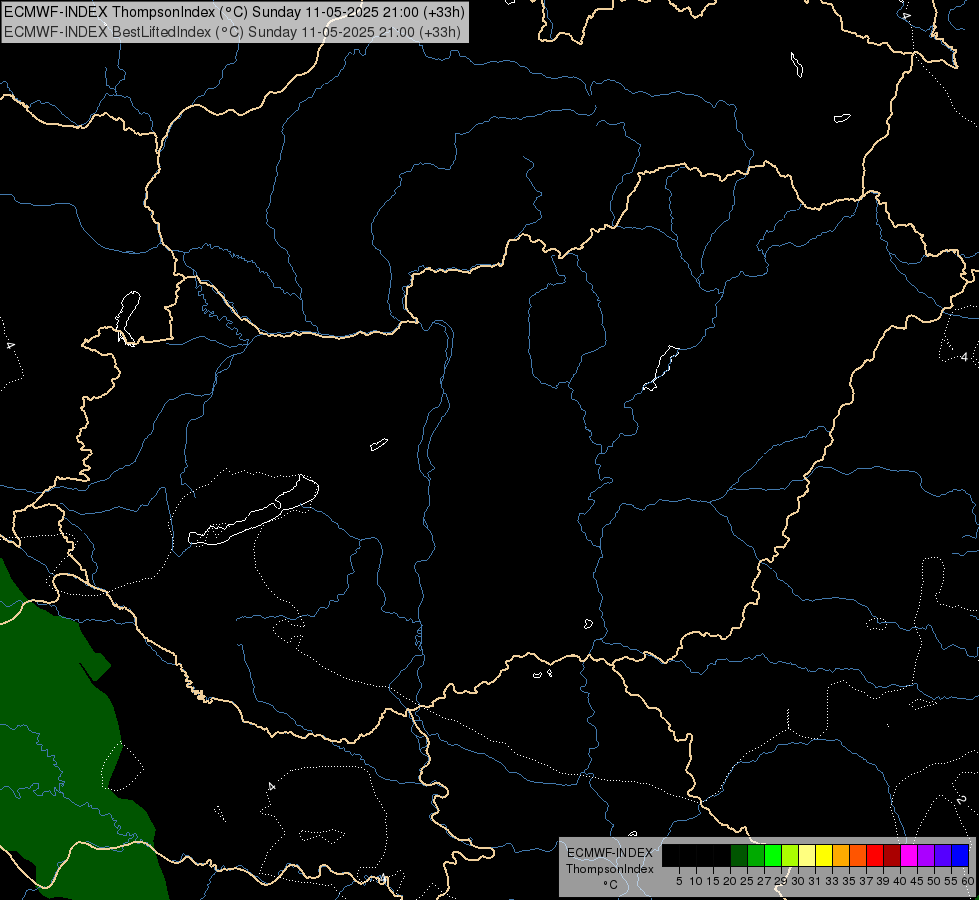Pick the dark red 39–40 legend swatch
Screen dimensions: 979x900
(x=892, y=856)
